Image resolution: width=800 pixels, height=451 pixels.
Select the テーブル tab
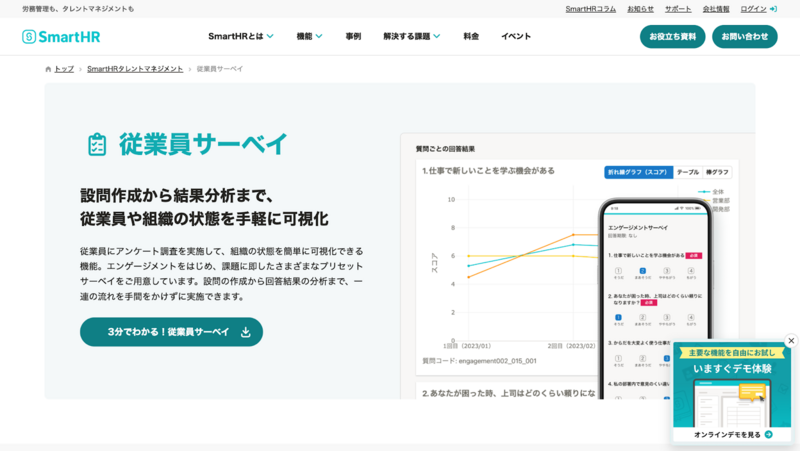pyautogui.click(x=687, y=172)
